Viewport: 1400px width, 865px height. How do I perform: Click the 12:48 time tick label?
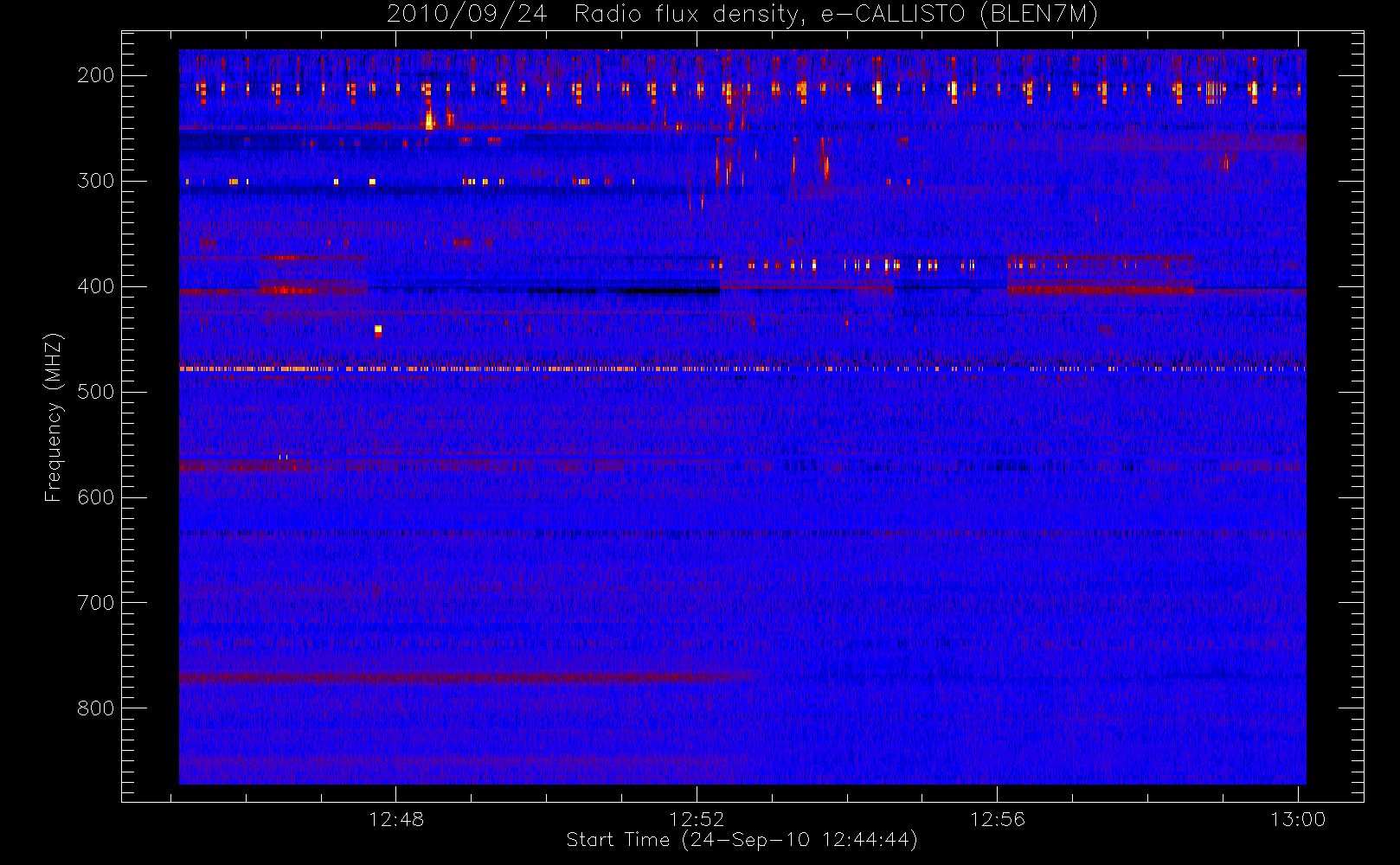[x=396, y=819]
